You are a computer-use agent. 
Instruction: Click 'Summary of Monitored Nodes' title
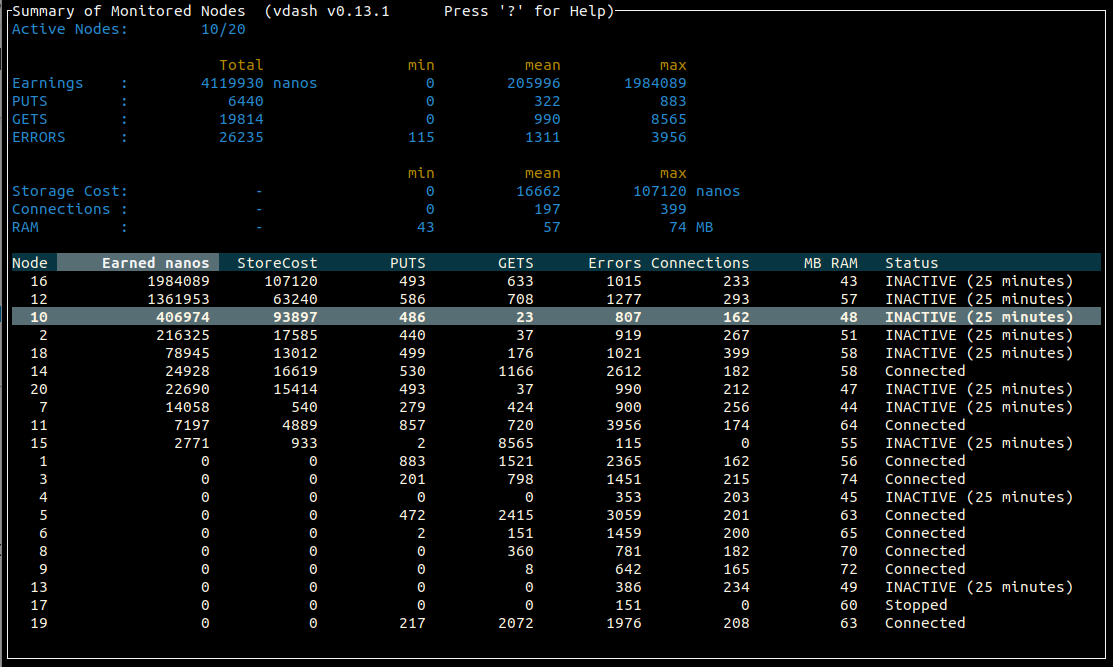tap(128, 11)
